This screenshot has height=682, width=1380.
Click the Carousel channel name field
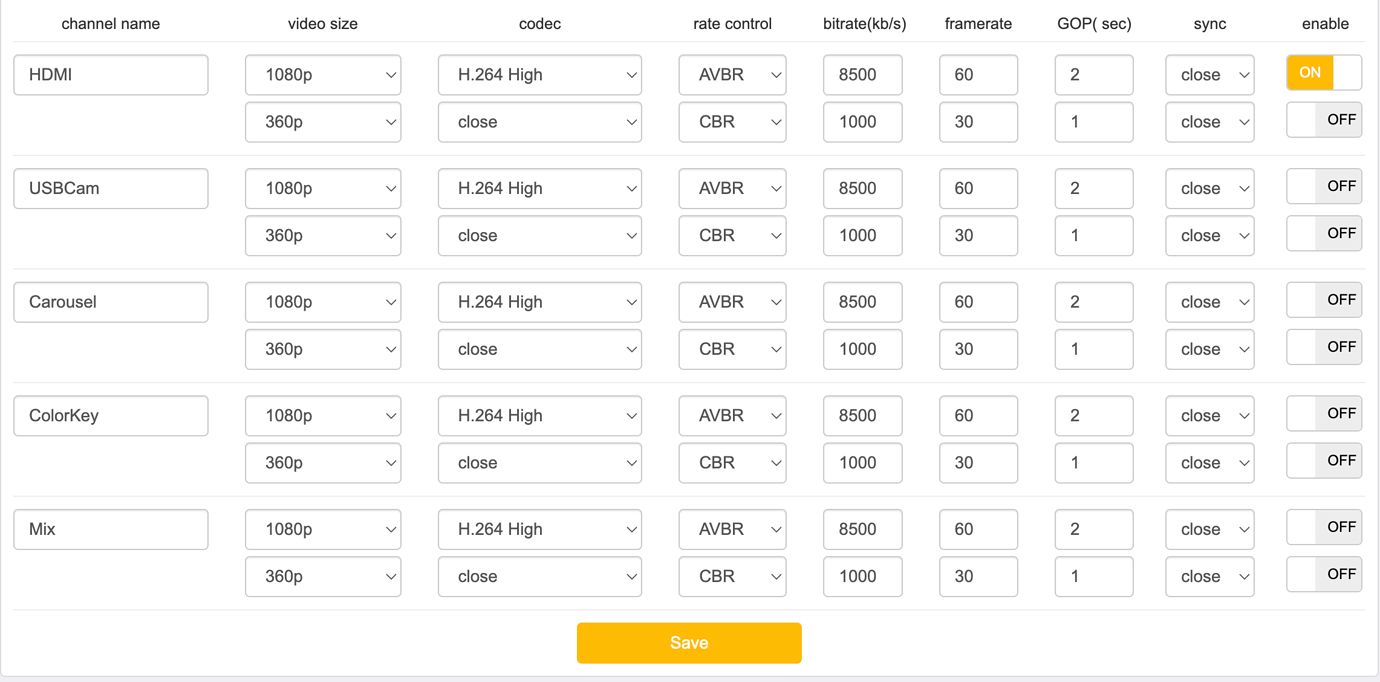point(111,302)
